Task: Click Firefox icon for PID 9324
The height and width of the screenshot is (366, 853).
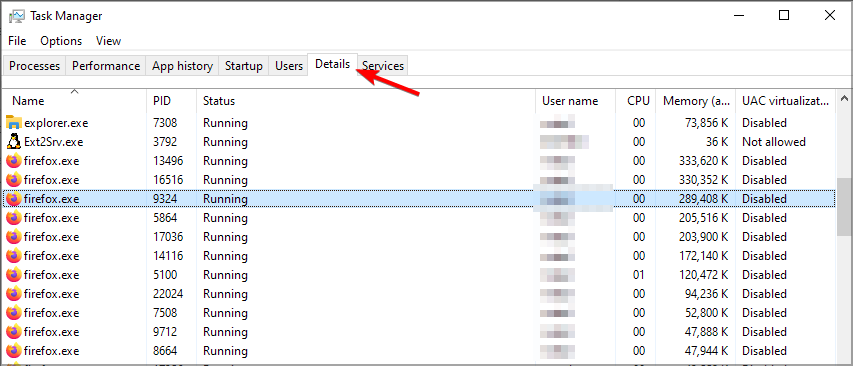Action: pyautogui.click(x=14, y=199)
